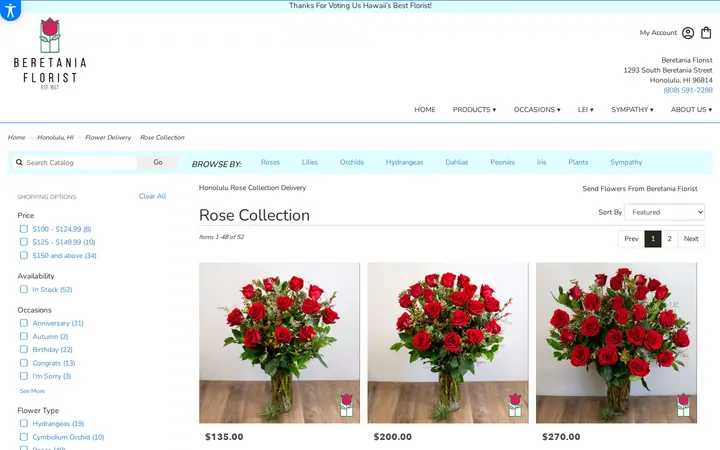Browse by Lilies
Viewport: 720px width, 450px height.
tap(309, 162)
